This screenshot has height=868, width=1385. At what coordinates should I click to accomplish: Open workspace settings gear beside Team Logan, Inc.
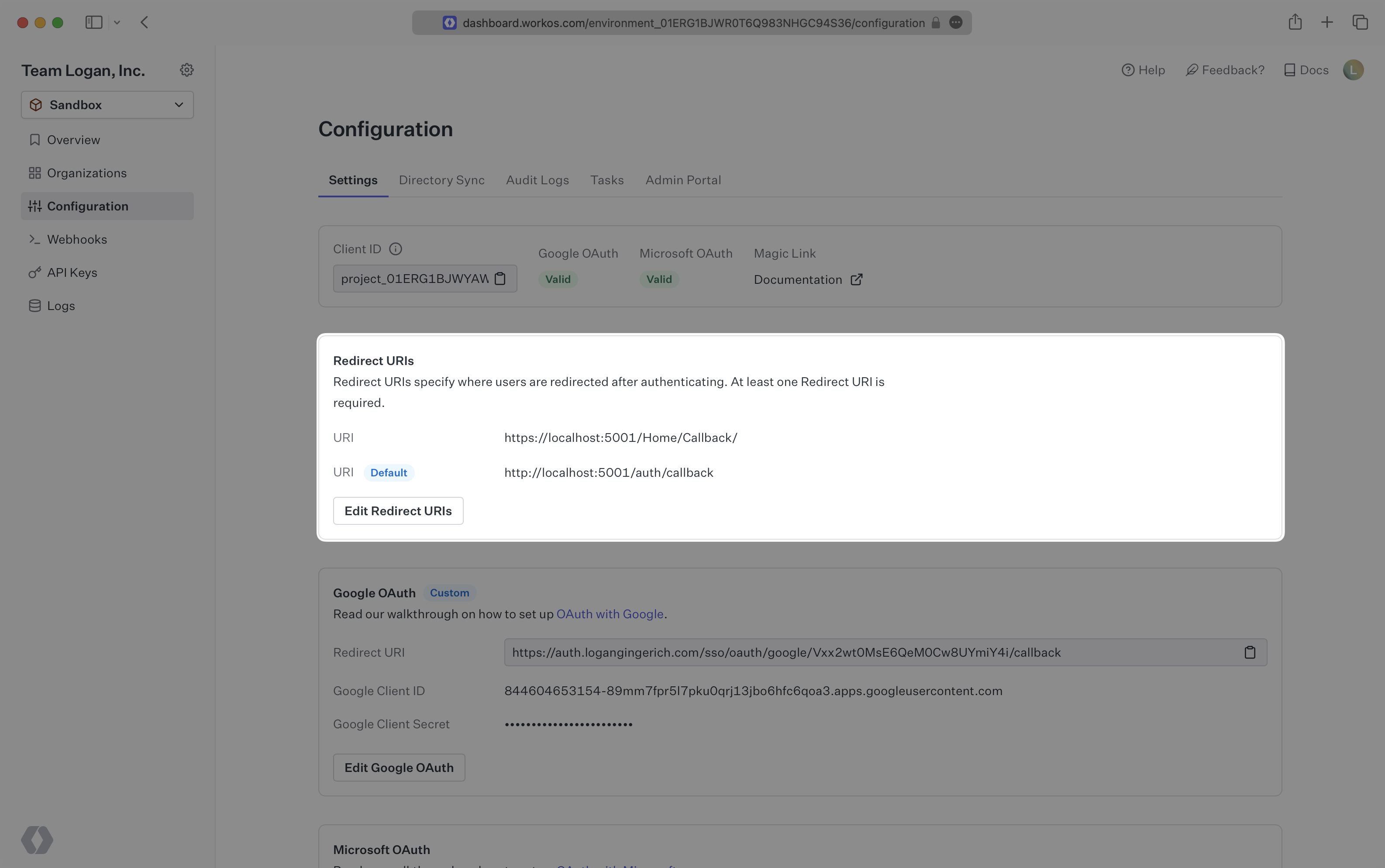186,69
